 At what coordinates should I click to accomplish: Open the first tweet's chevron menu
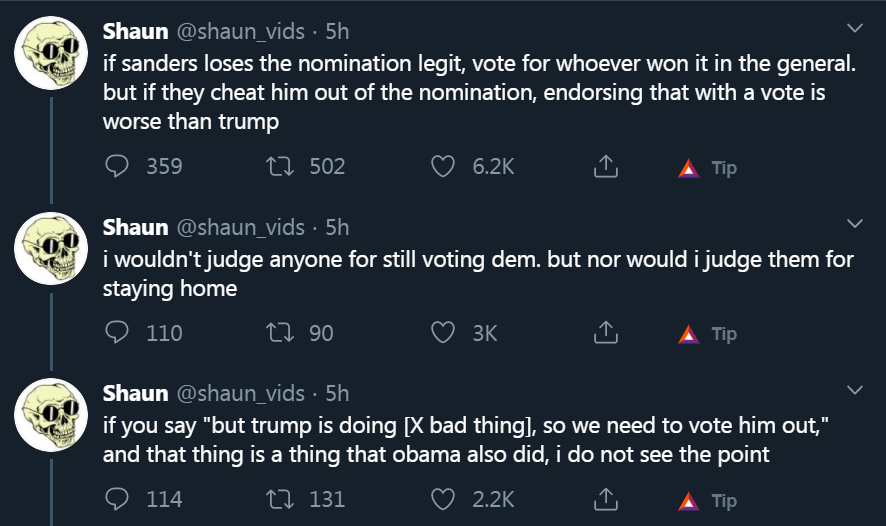tap(855, 28)
